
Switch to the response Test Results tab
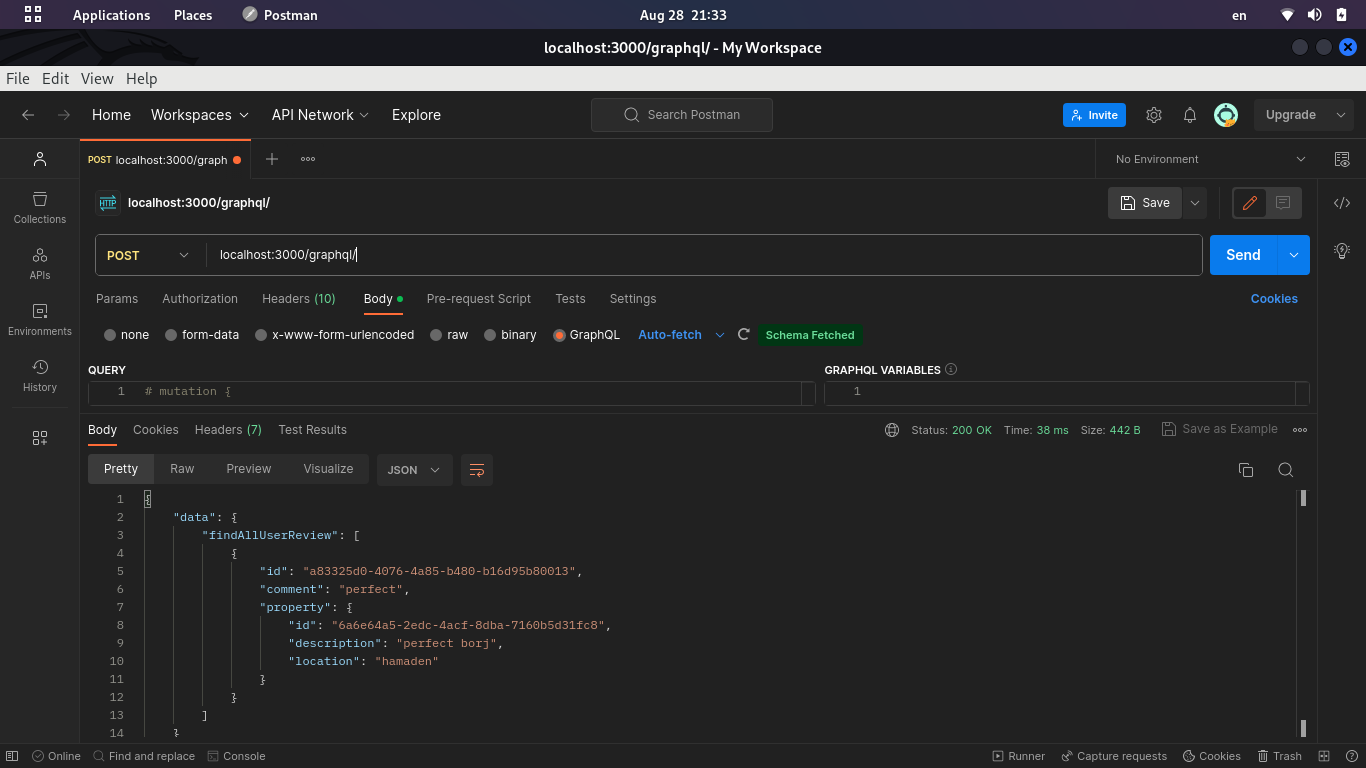coord(312,430)
